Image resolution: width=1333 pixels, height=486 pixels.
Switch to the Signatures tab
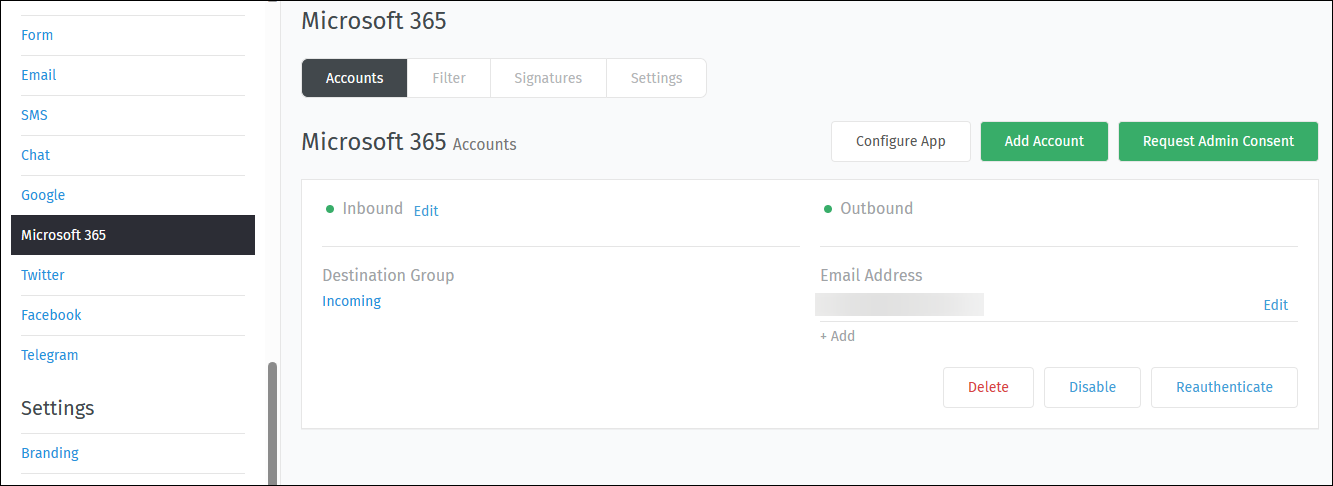(548, 78)
